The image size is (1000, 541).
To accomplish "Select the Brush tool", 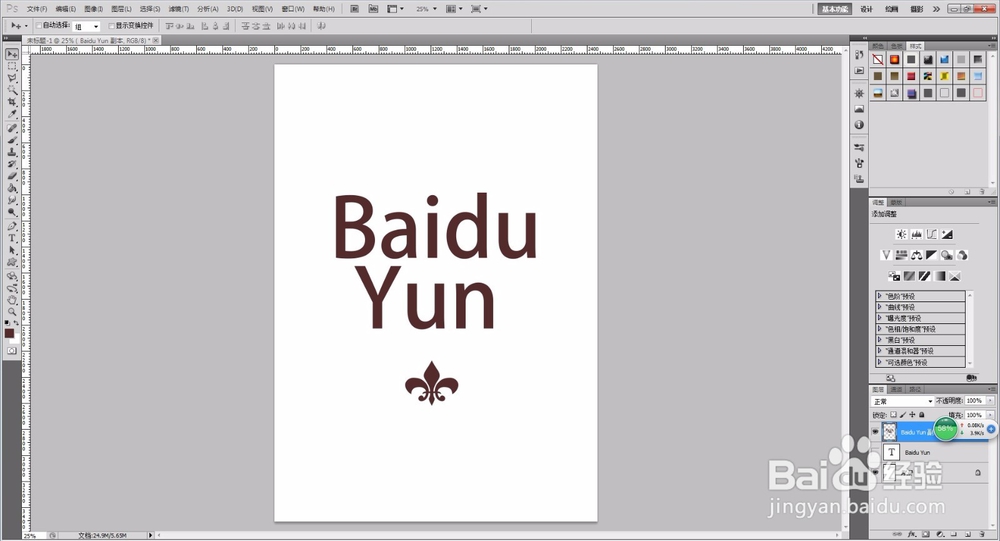I will pyautogui.click(x=12, y=140).
